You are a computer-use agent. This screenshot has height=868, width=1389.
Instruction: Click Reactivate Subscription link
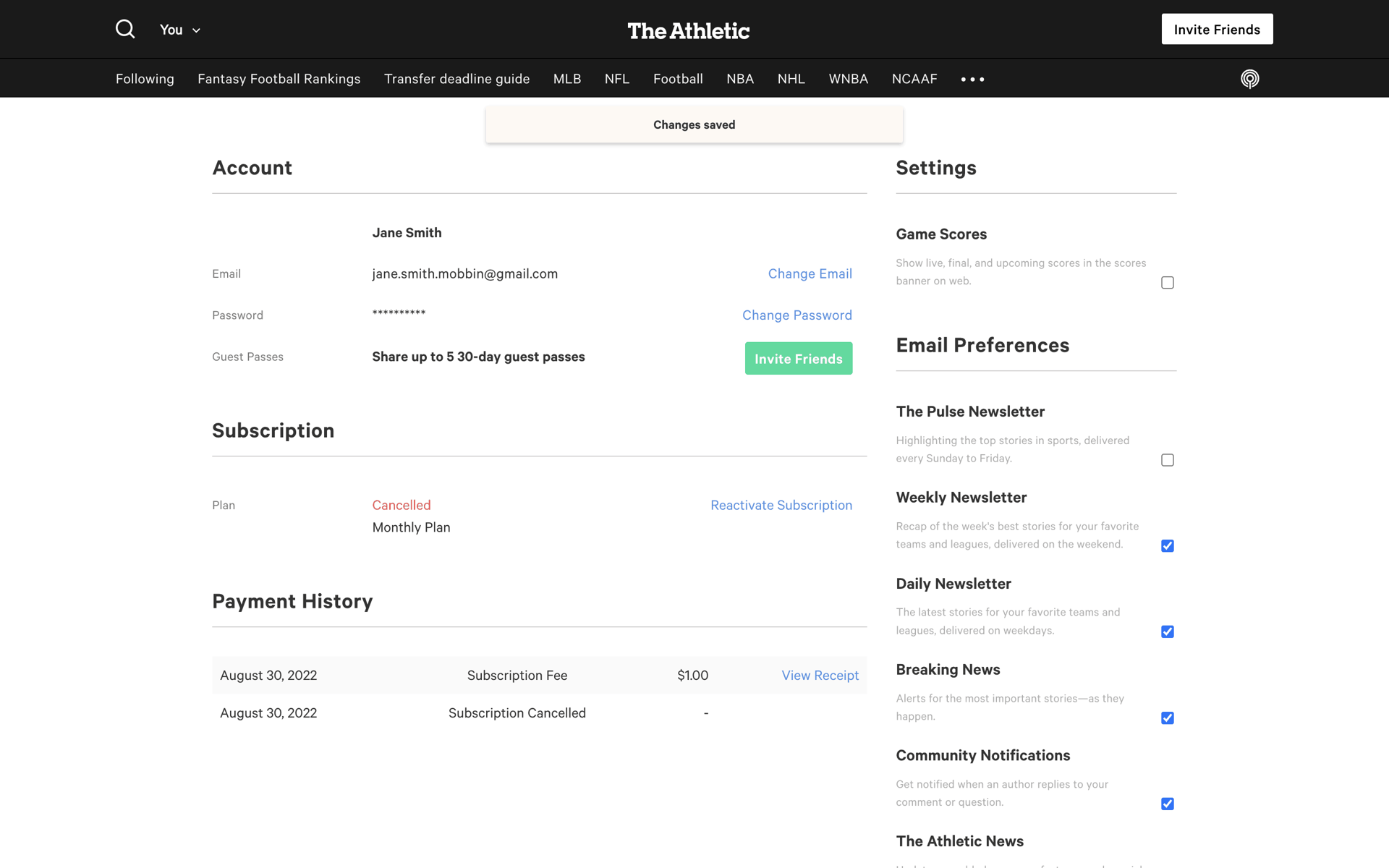[x=781, y=505]
